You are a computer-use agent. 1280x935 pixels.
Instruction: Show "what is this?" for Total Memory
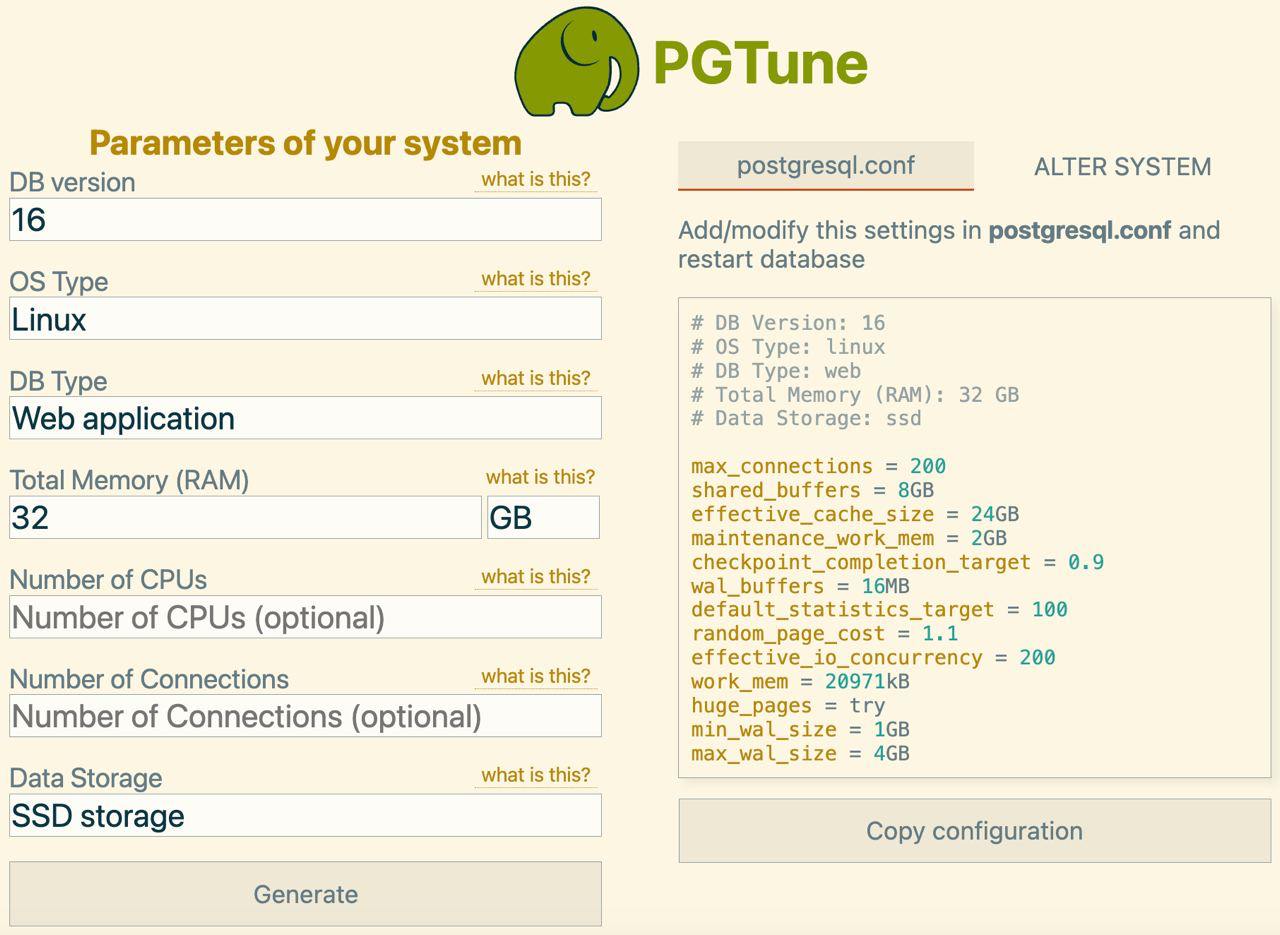pos(540,478)
